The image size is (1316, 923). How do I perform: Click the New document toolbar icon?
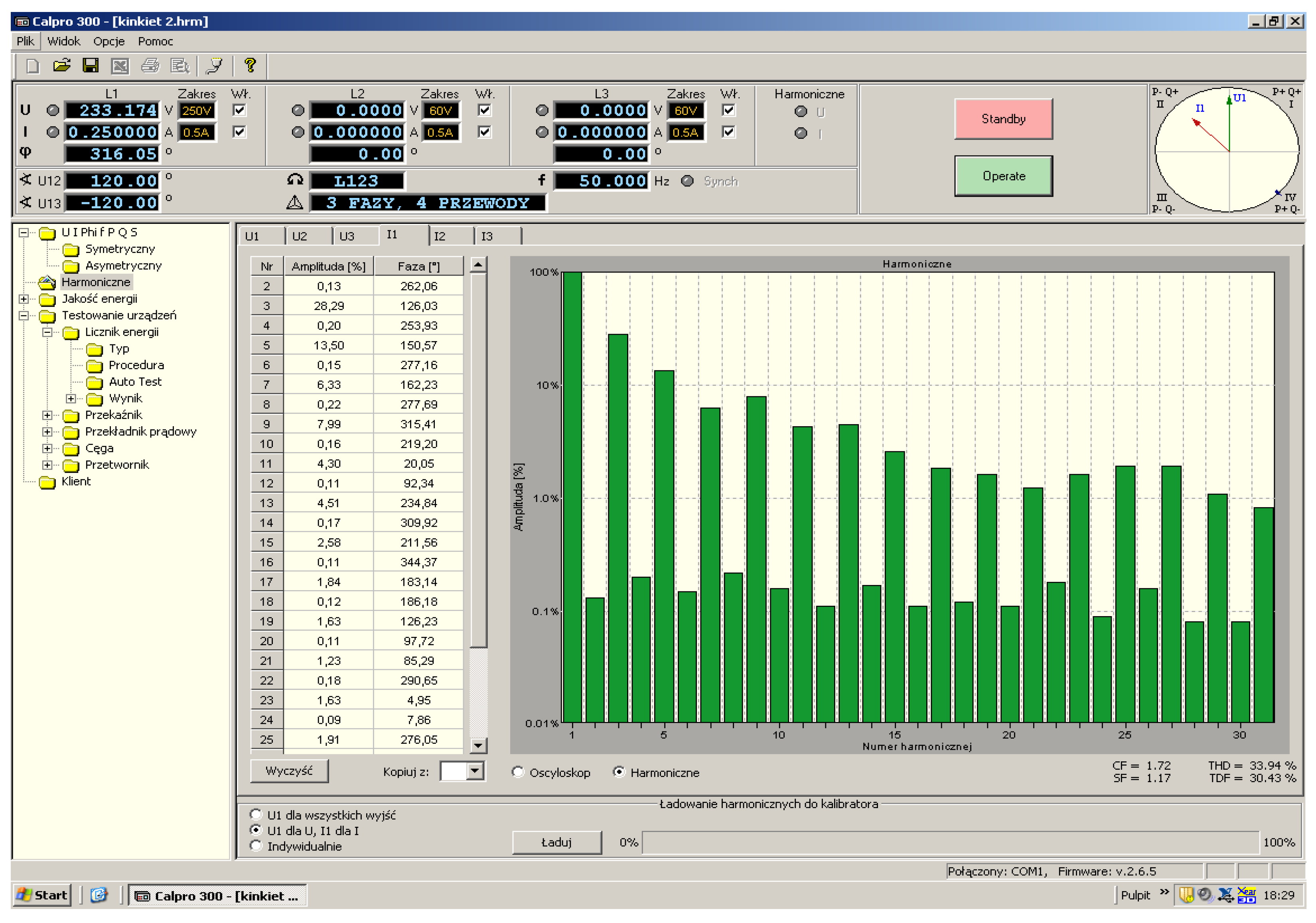(33, 65)
